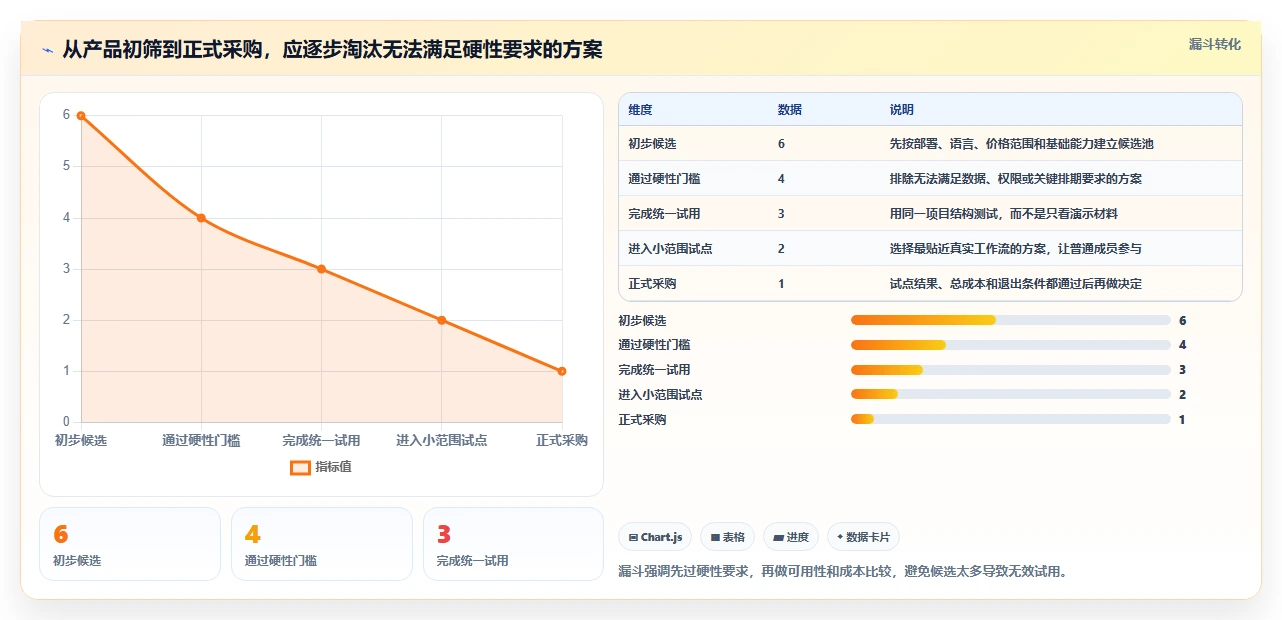1282x620 pixels.
Task: Click the 进度 chip icon
Action: coord(778,537)
